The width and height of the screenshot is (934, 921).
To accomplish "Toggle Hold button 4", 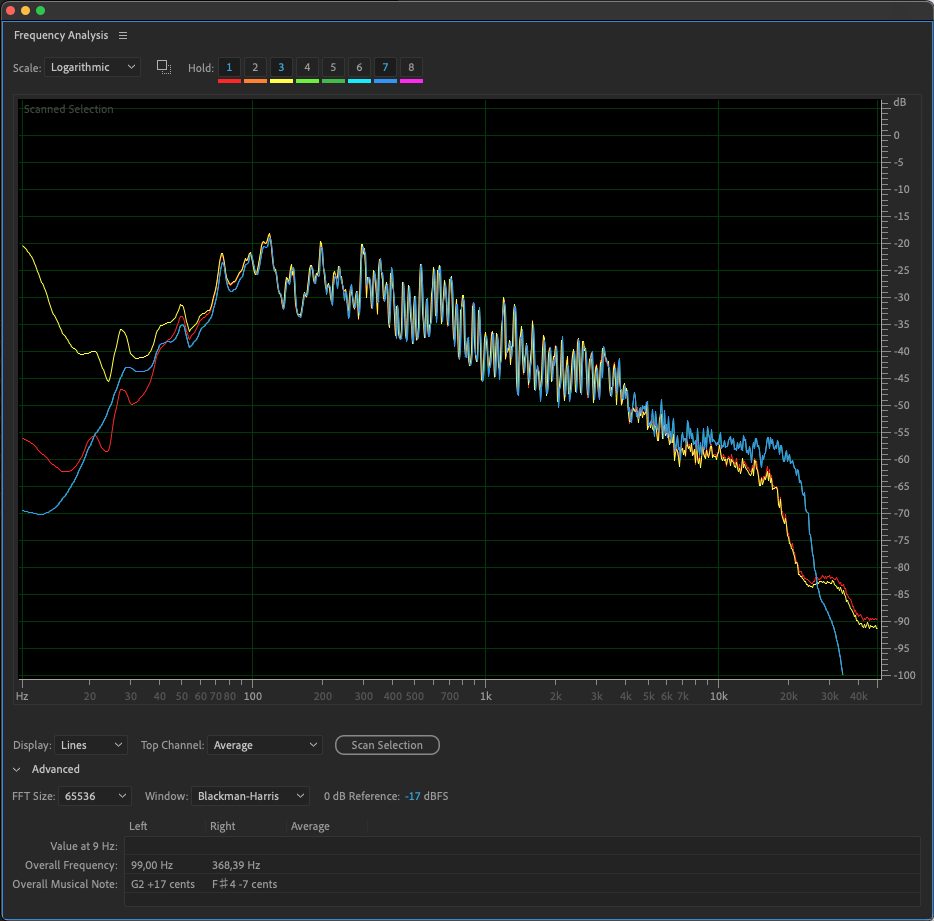I will [x=307, y=67].
